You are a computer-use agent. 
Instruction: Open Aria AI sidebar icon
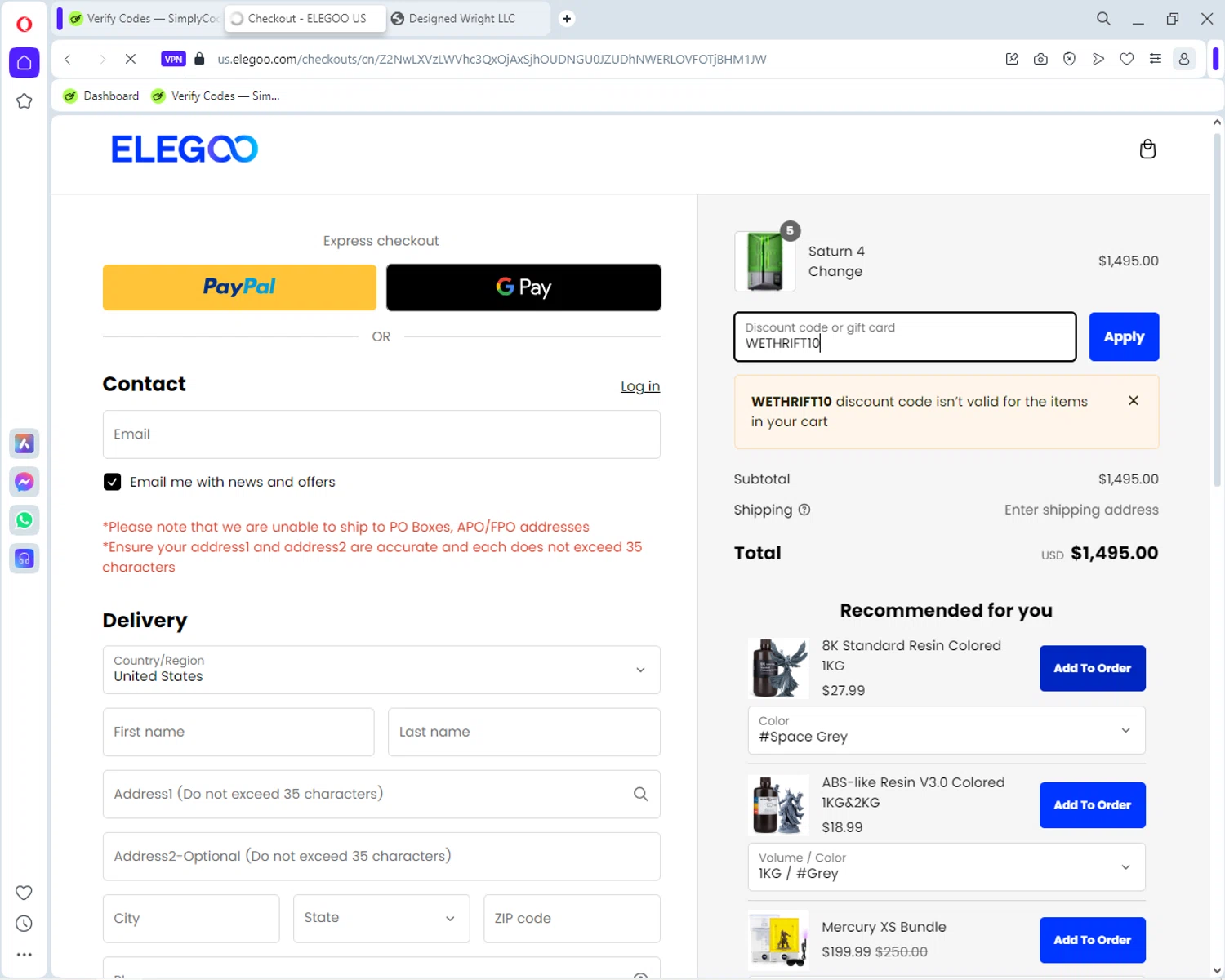click(x=24, y=443)
